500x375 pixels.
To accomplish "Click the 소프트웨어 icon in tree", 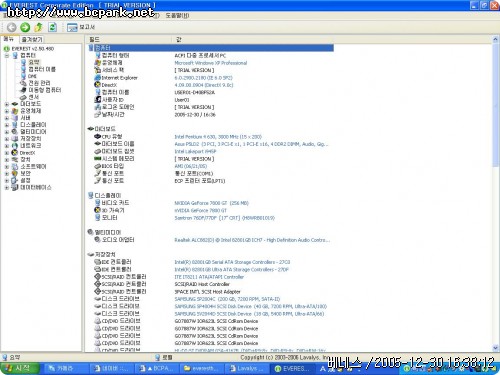I will pos(15,167).
